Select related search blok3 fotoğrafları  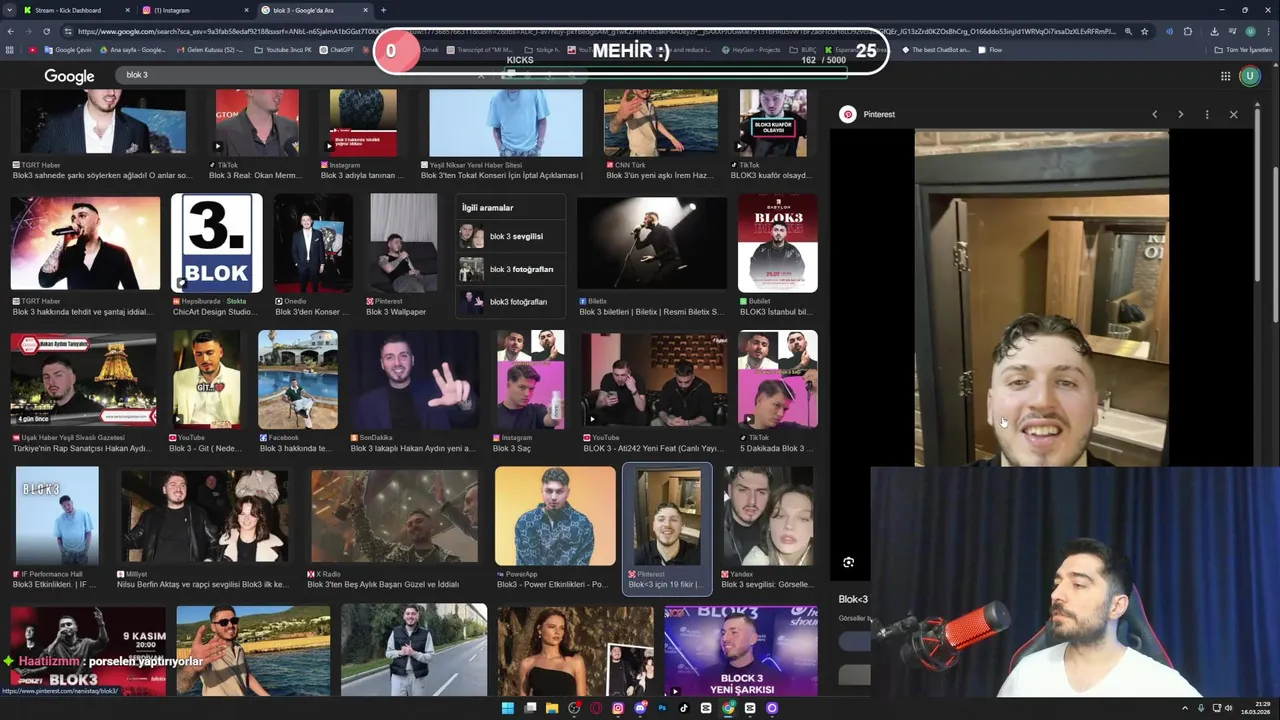pyautogui.click(x=510, y=301)
